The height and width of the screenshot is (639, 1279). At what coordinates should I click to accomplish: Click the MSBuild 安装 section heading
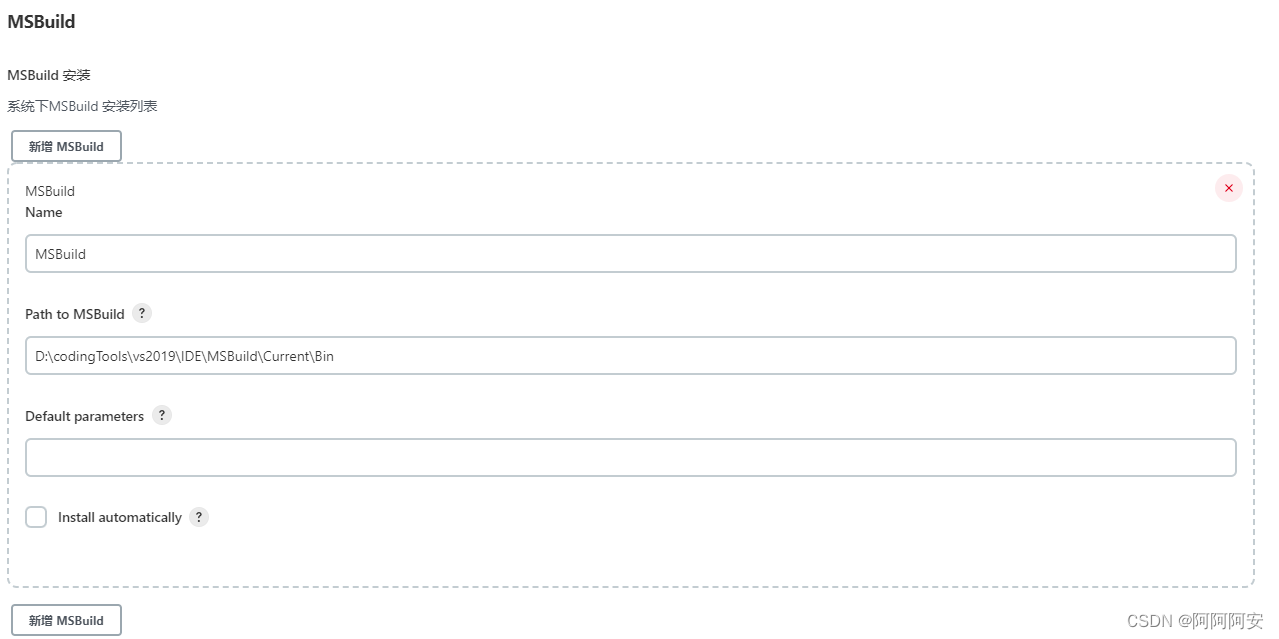point(48,74)
